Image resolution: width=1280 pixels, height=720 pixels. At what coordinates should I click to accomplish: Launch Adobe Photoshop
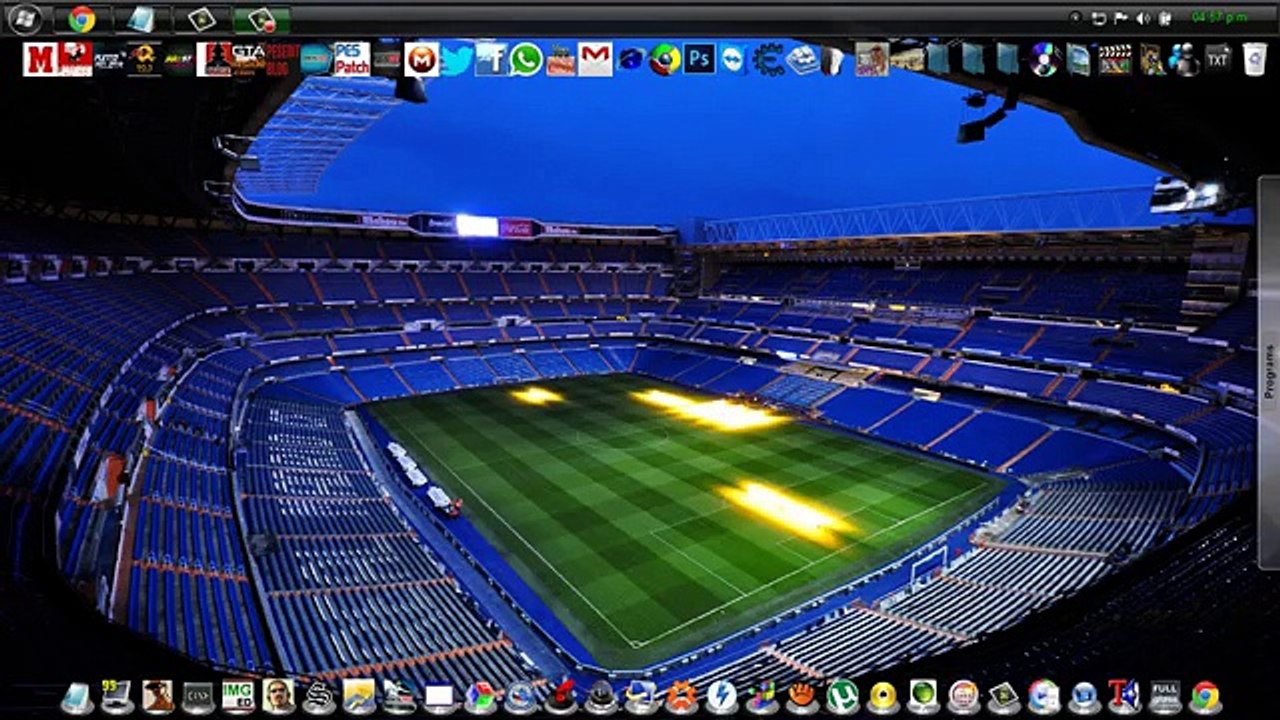point(699,59)
